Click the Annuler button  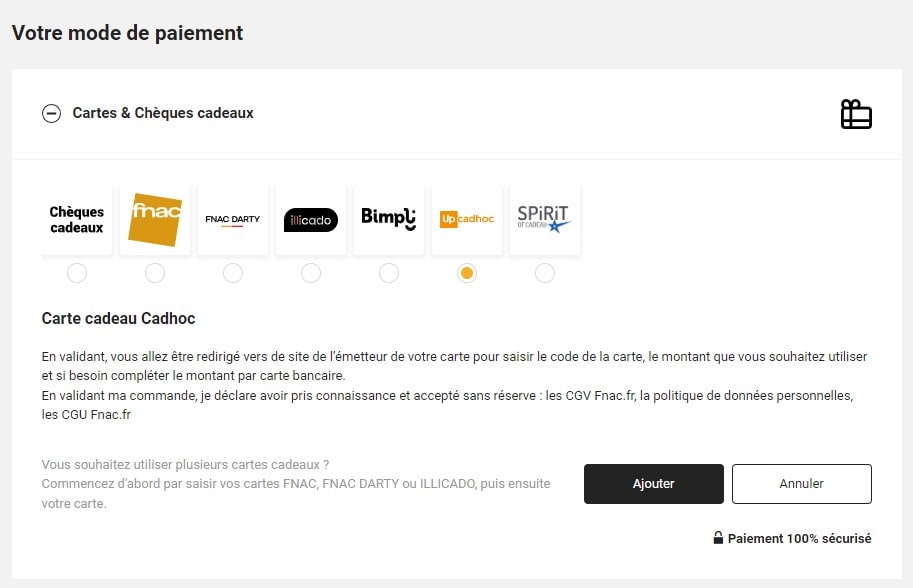801,484
